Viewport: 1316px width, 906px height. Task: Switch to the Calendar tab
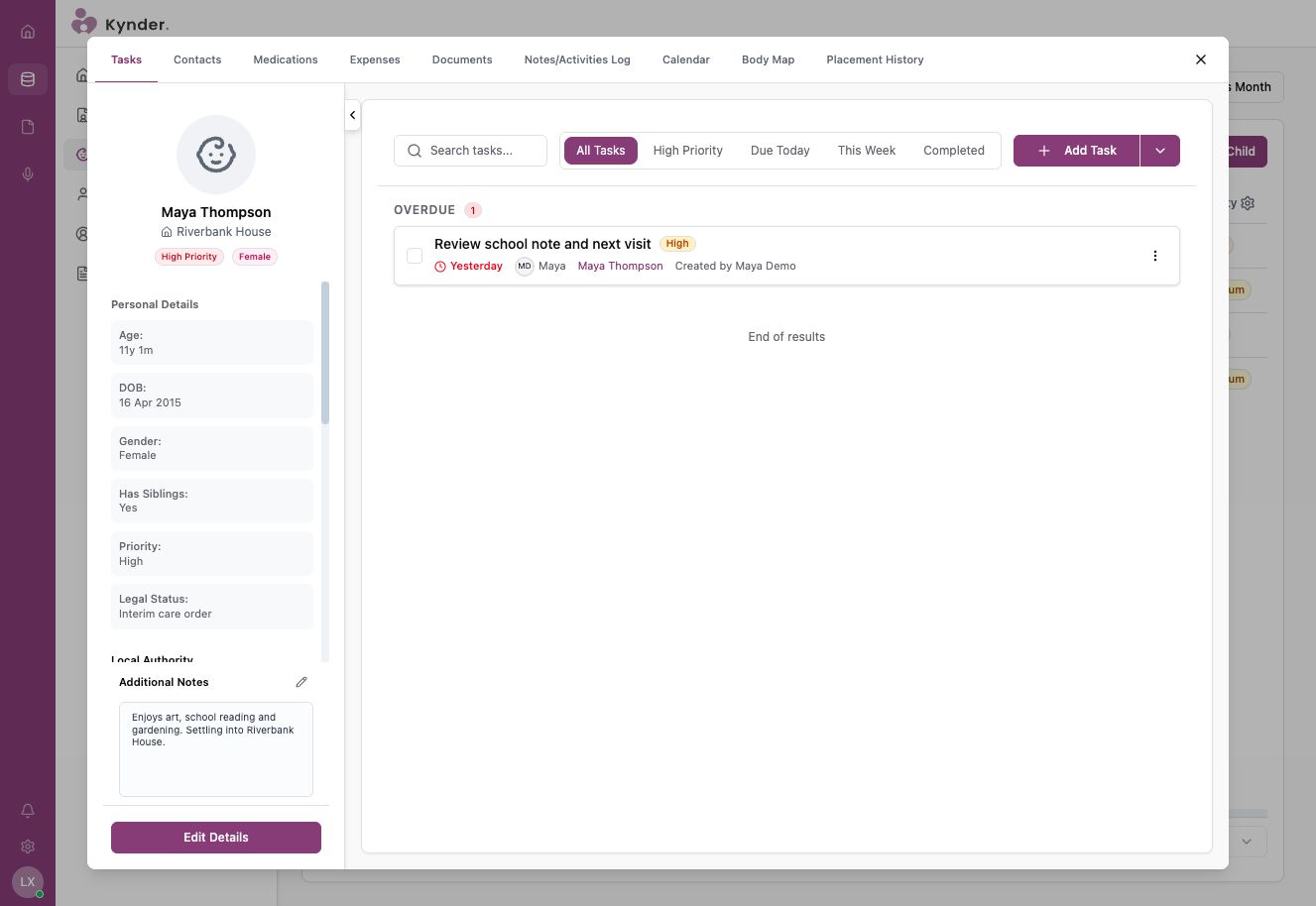[x=686, y=59]
